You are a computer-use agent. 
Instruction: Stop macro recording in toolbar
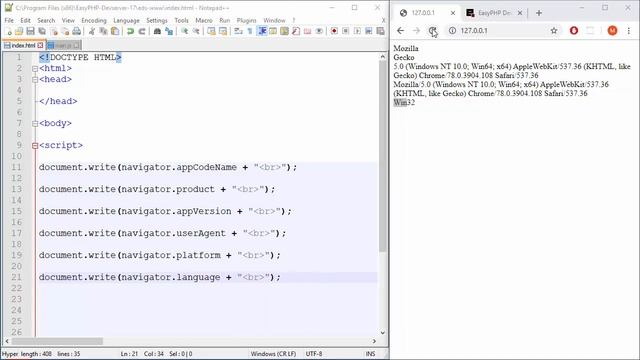coord(345,31)
